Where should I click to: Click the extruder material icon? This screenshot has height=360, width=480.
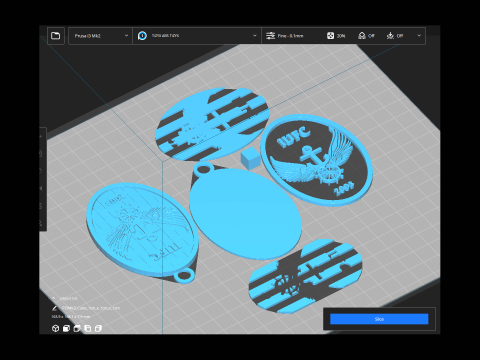142,36
